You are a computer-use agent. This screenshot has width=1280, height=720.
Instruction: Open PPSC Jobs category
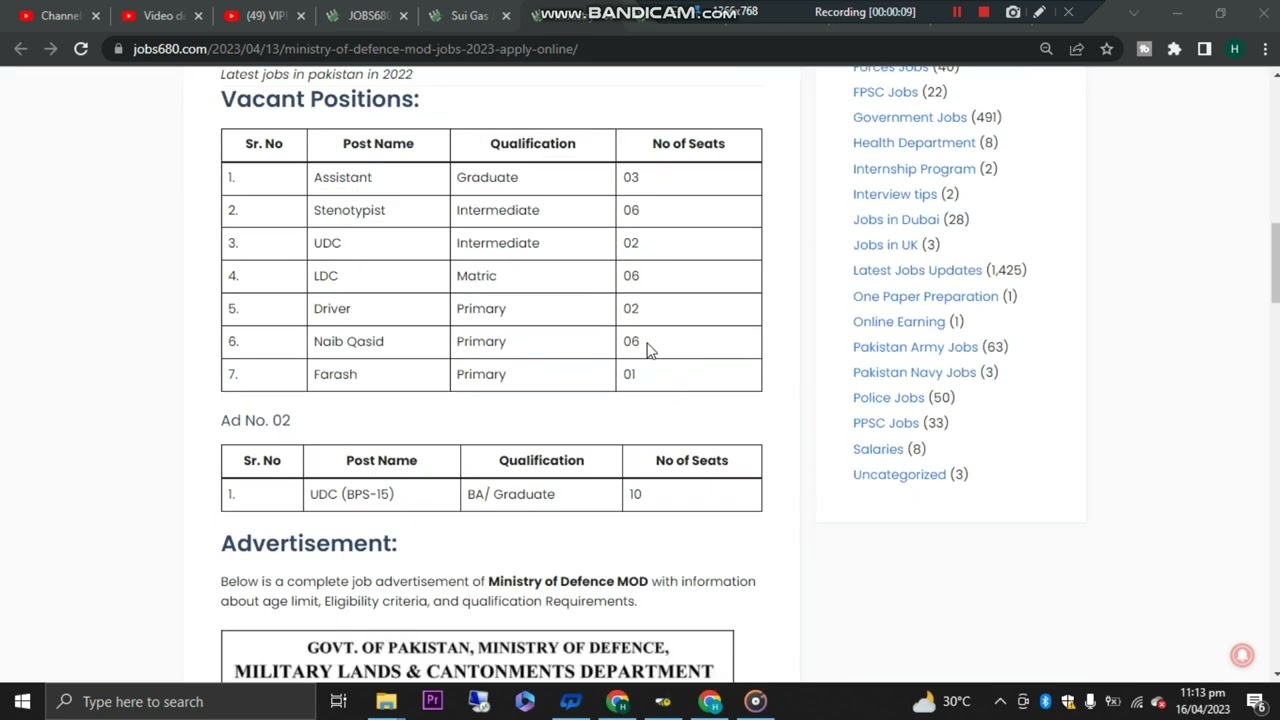885,423
